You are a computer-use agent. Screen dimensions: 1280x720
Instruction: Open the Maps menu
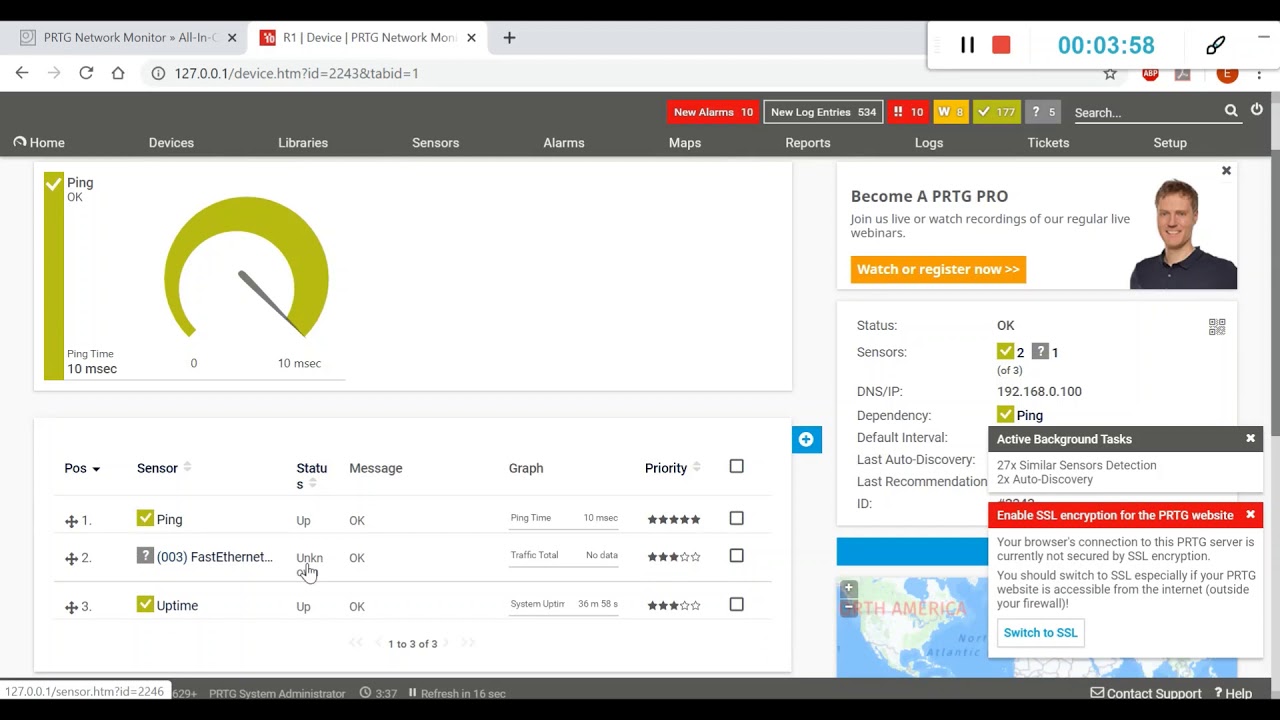coord(685,143)
